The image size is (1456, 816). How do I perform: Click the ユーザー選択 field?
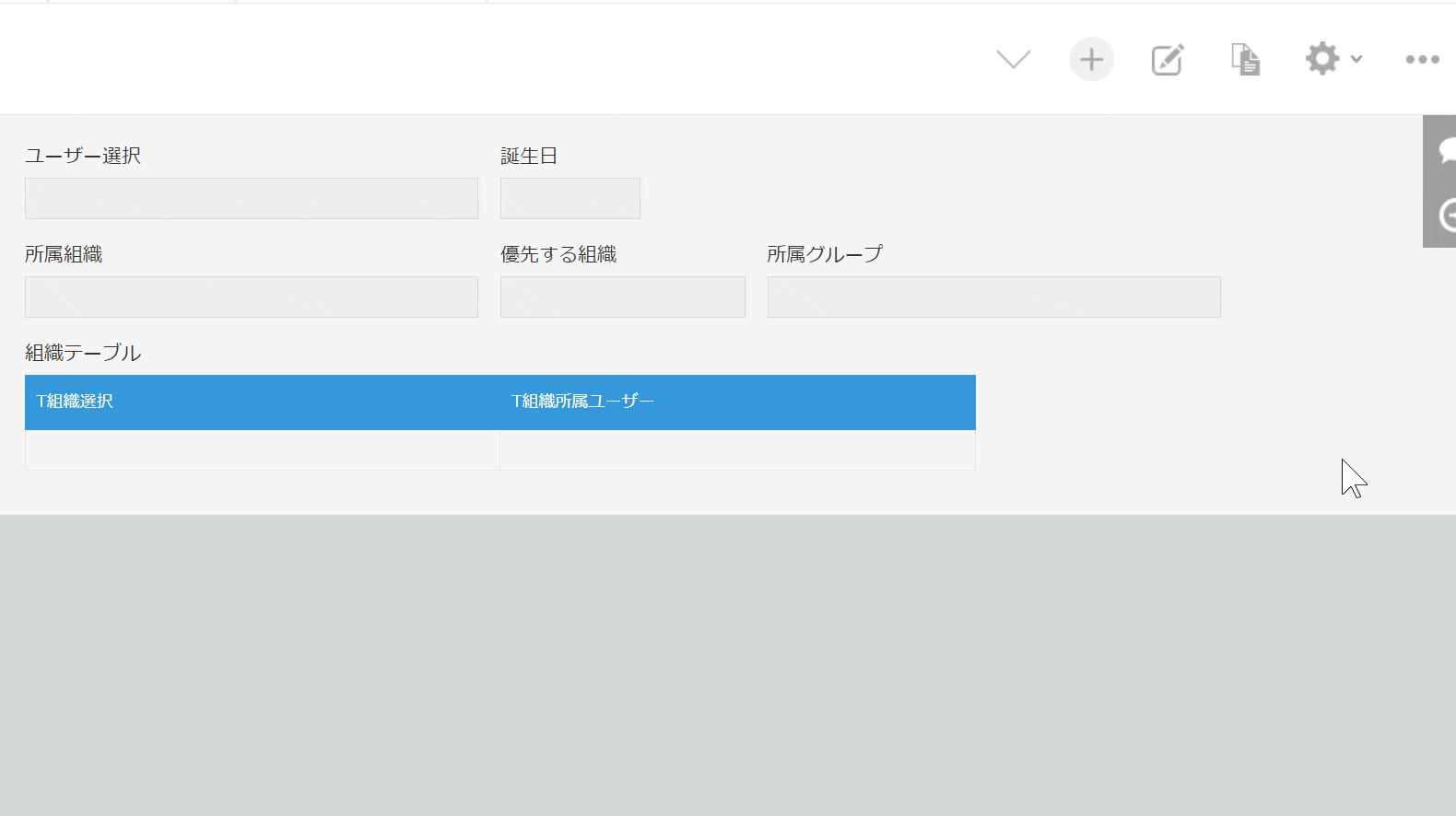(252, 198)
